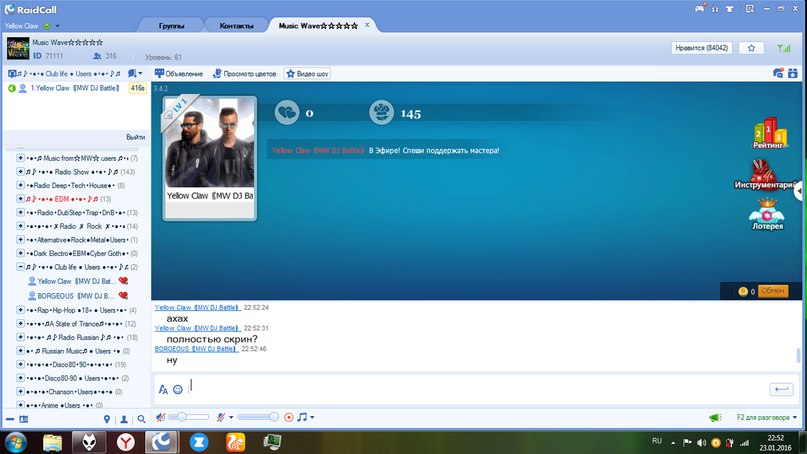Expand the Radio Show channel
Image resolution: width=807 pixels, height=454 pixels.
tap(20, 171)
